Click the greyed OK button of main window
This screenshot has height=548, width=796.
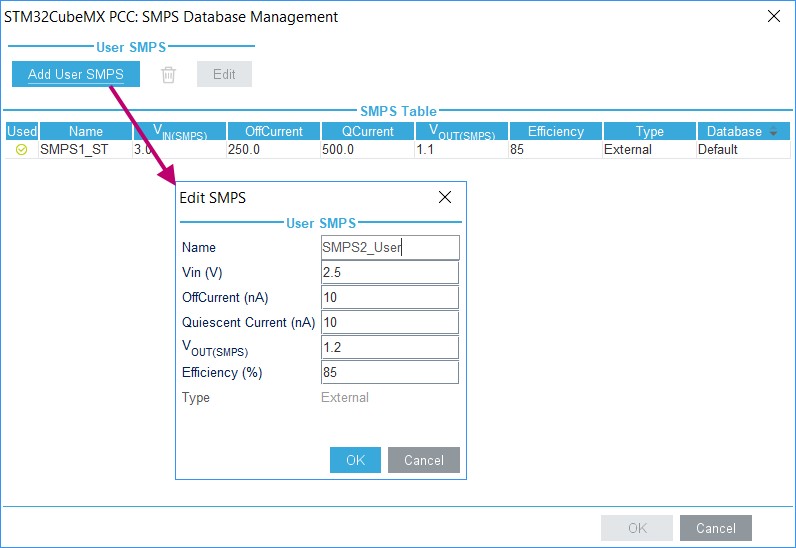coord(637,528)
